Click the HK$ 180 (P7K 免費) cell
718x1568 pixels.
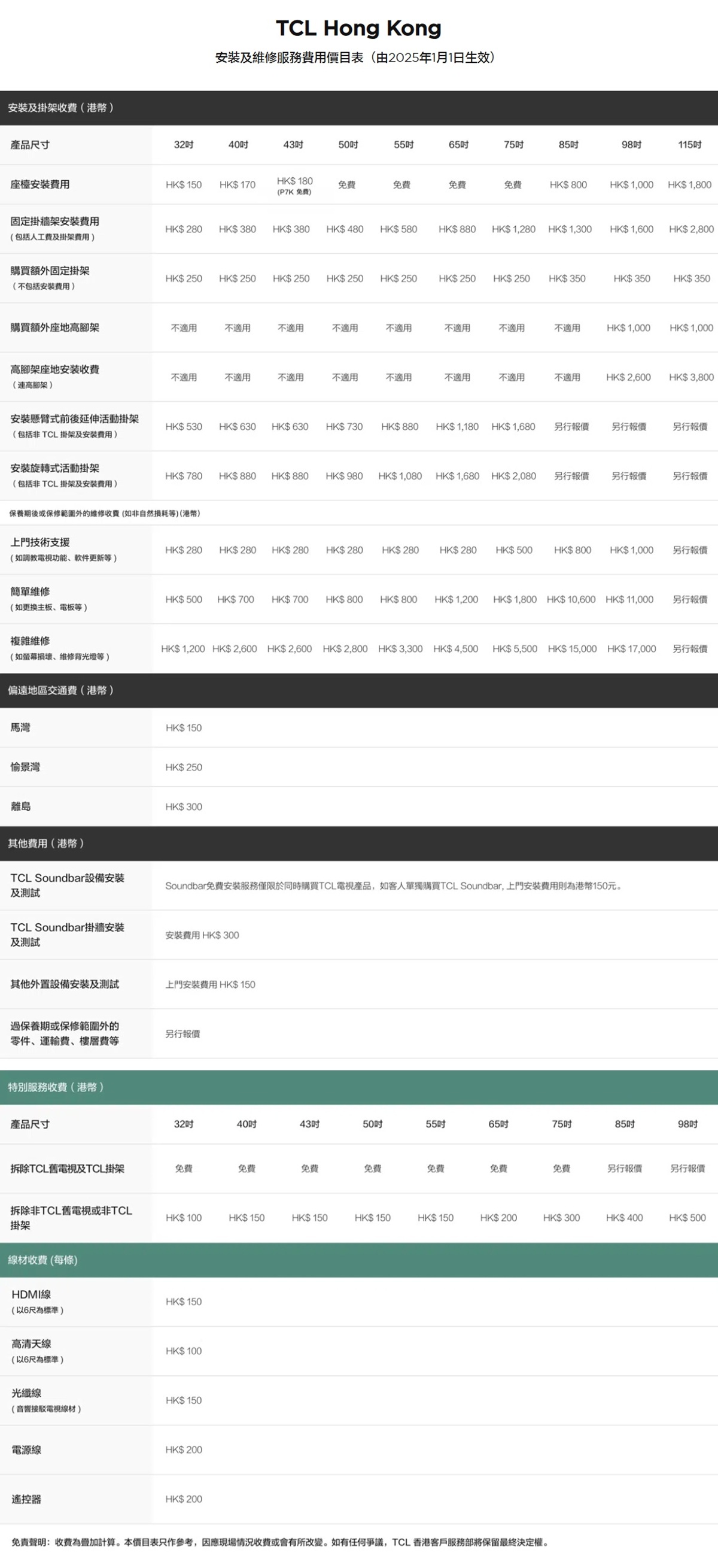point(294,185)
